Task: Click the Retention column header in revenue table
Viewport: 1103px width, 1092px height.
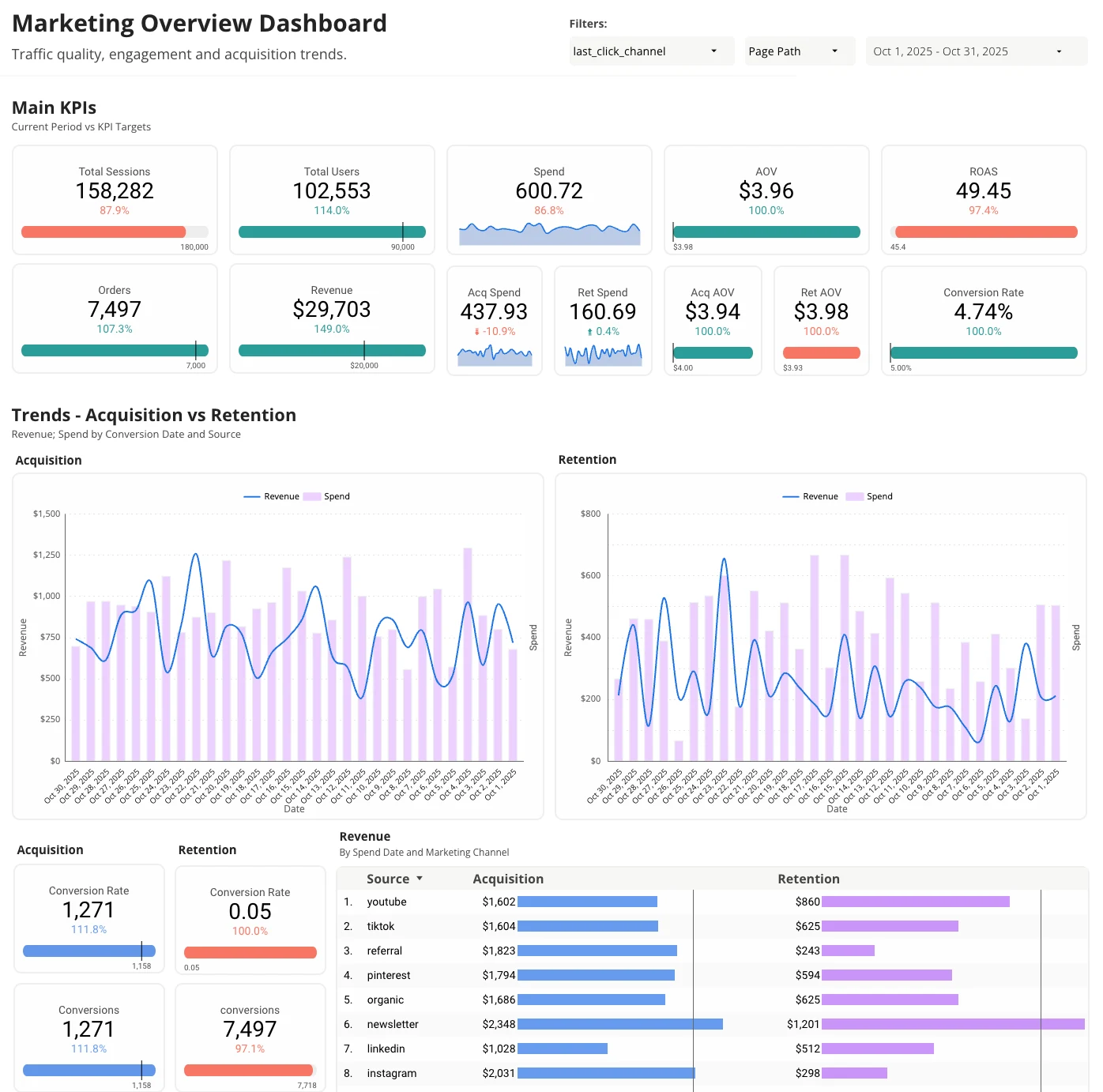Action: tap(808, 879)
